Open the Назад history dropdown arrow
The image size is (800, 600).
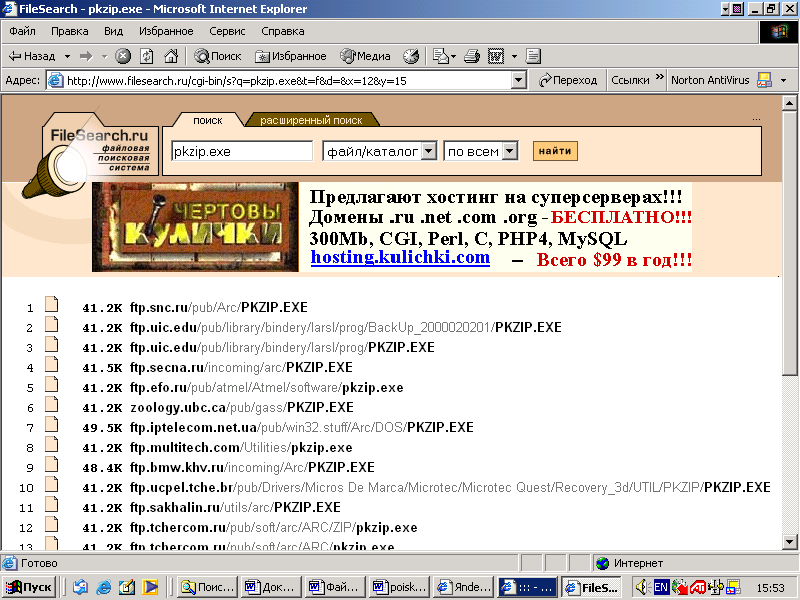point(67,56)
